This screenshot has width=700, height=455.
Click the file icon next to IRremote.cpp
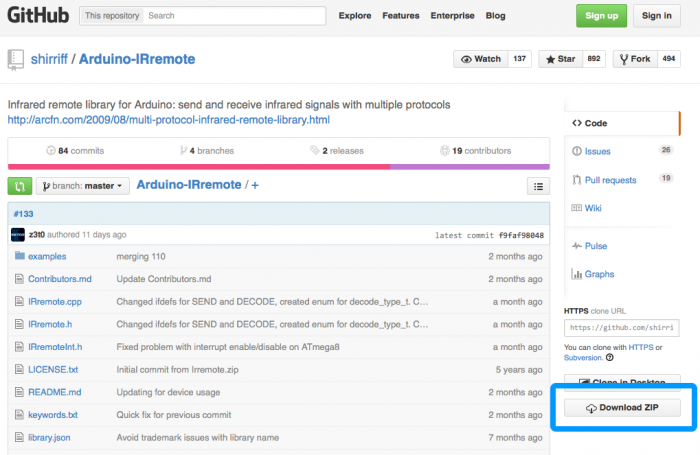(x=19, y=301)
